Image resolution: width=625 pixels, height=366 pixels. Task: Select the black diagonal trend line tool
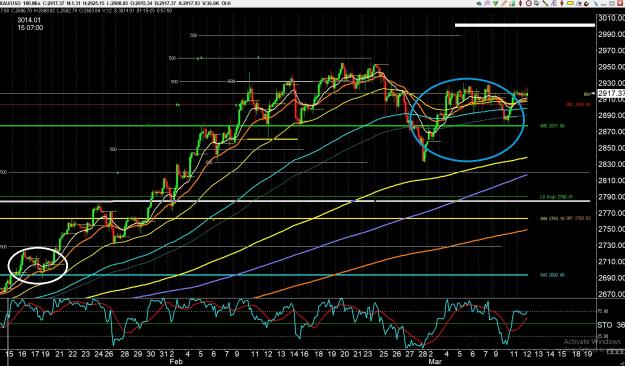click(x=545, y=3)
